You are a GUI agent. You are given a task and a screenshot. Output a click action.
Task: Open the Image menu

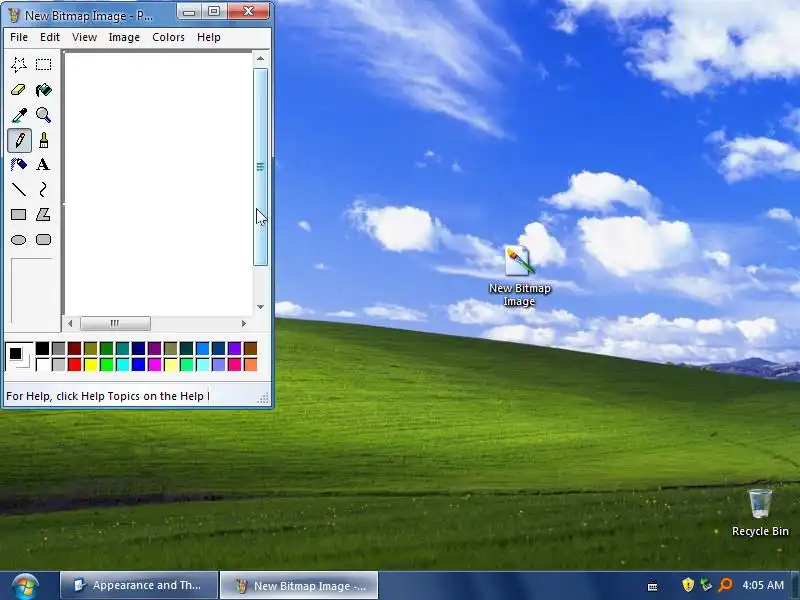point(124,37)
